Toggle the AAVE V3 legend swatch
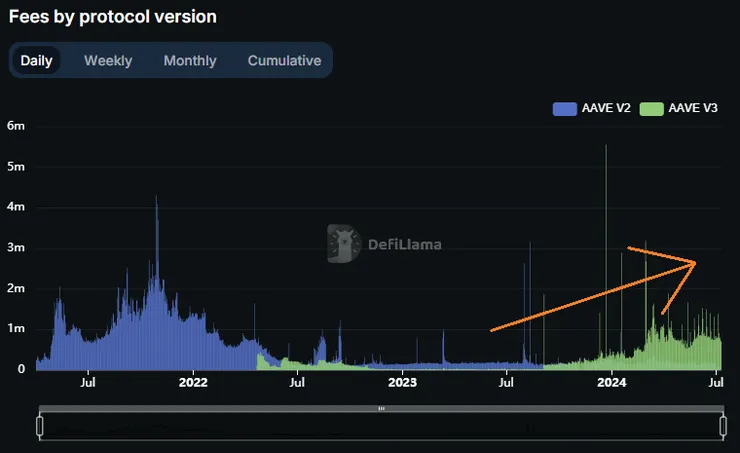This screenshot has height=453, width=740. 651,109
